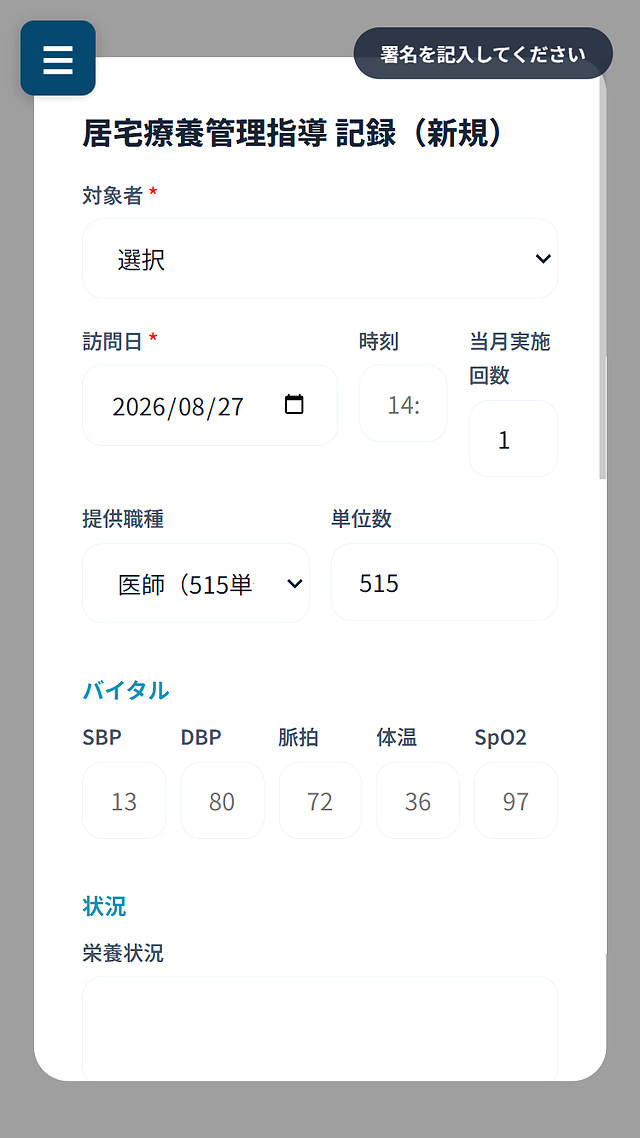Click the 当月実施回数 input
Viewport: 640px width, 1138px height.
pos(513,438)
